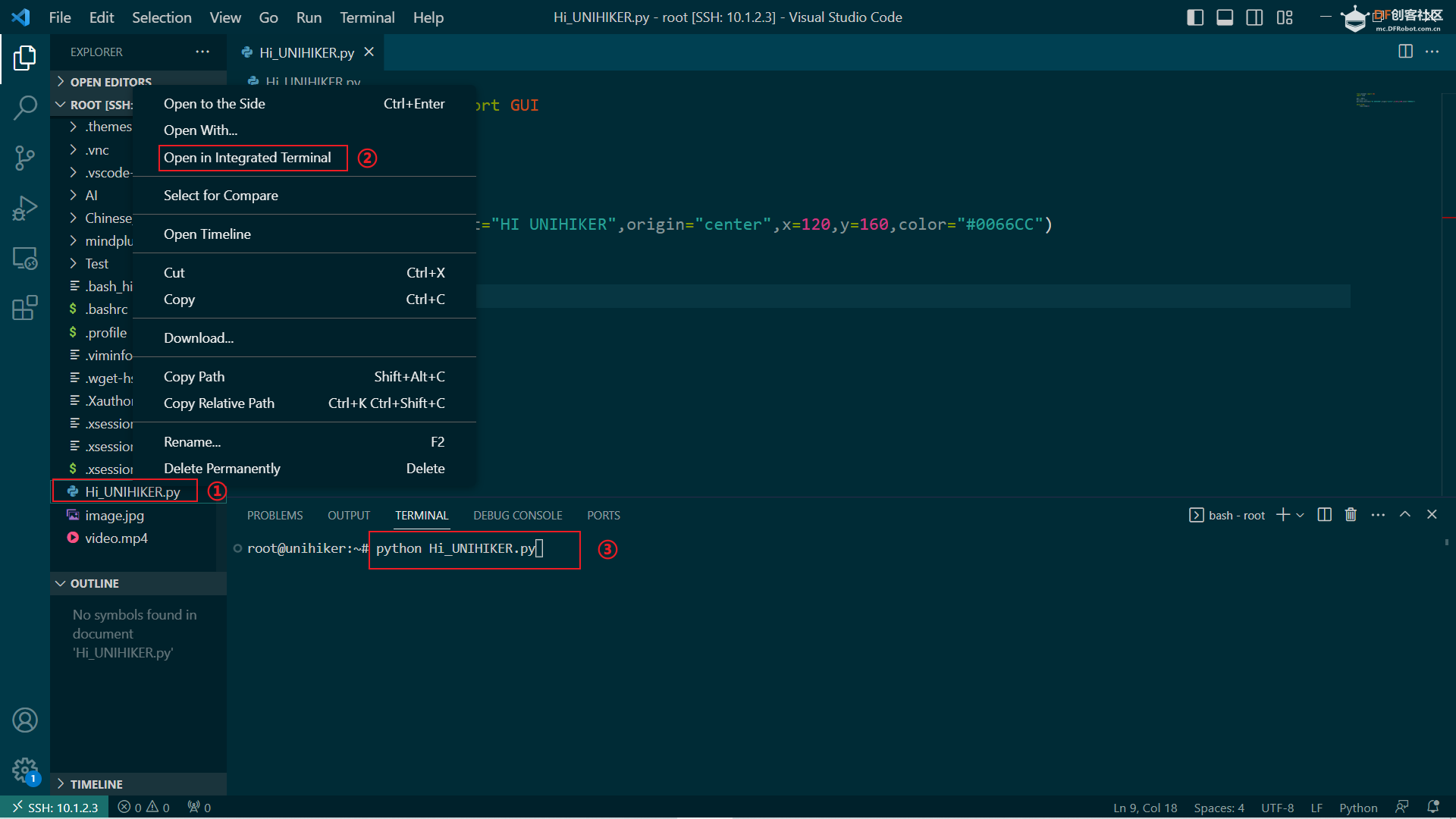Click the notifications bell icon

[1433, 808]
